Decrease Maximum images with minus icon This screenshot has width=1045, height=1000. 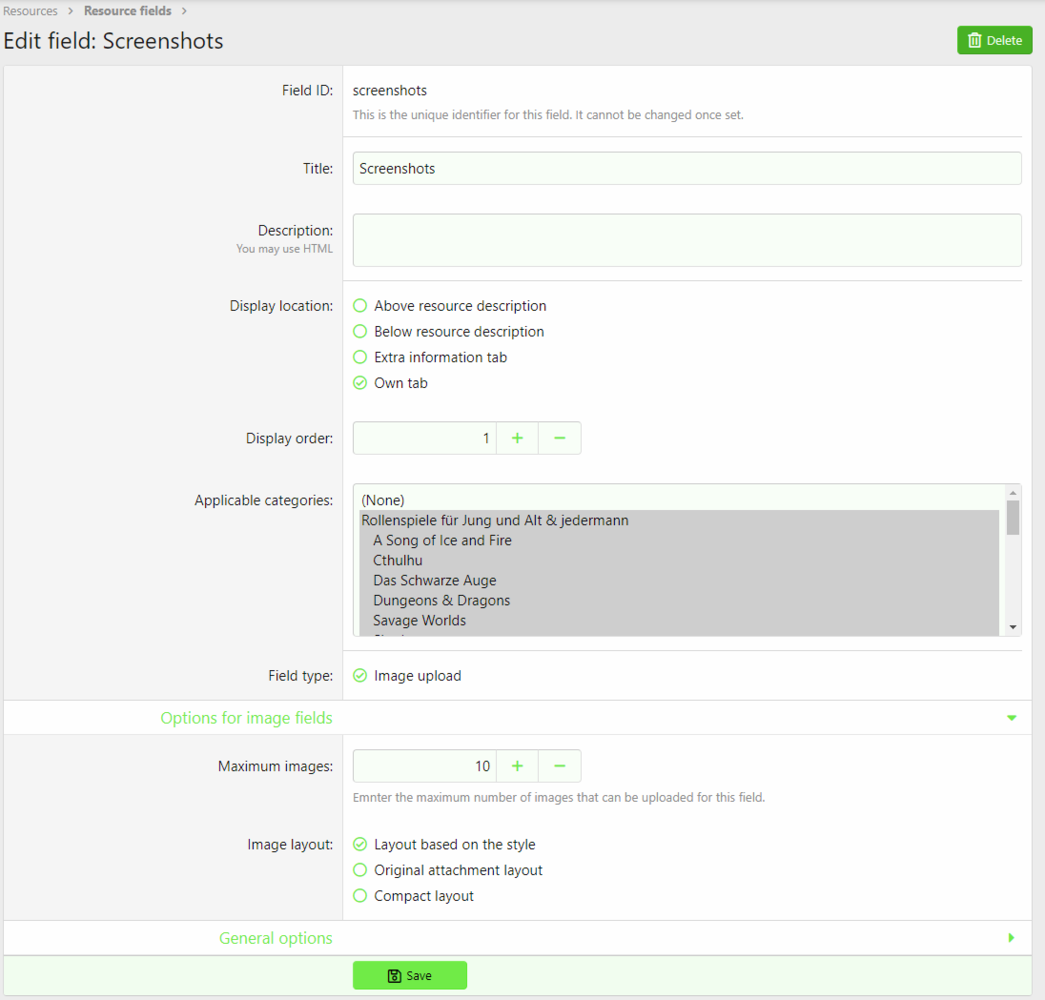pos(560,766)
